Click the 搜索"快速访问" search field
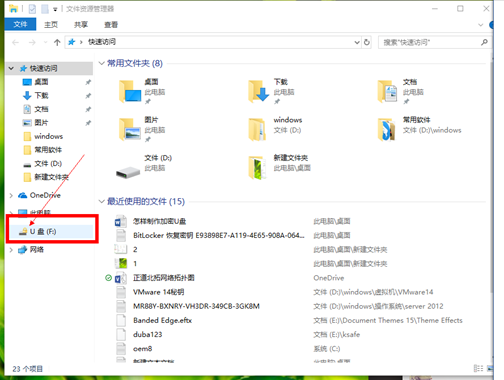The height and width of the screenshot is (380, 504). point(429,42)
